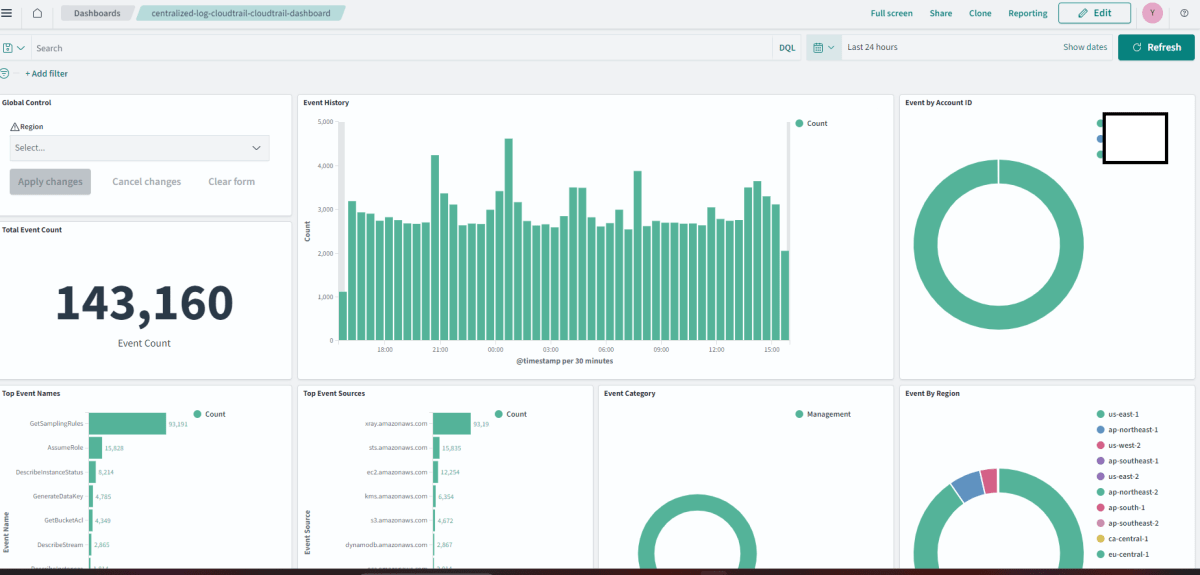The width and height of the screenshot is (1200, 575).
Task: Click the Count legend swatch in Top Event Sources
Action: coord(499,413)
